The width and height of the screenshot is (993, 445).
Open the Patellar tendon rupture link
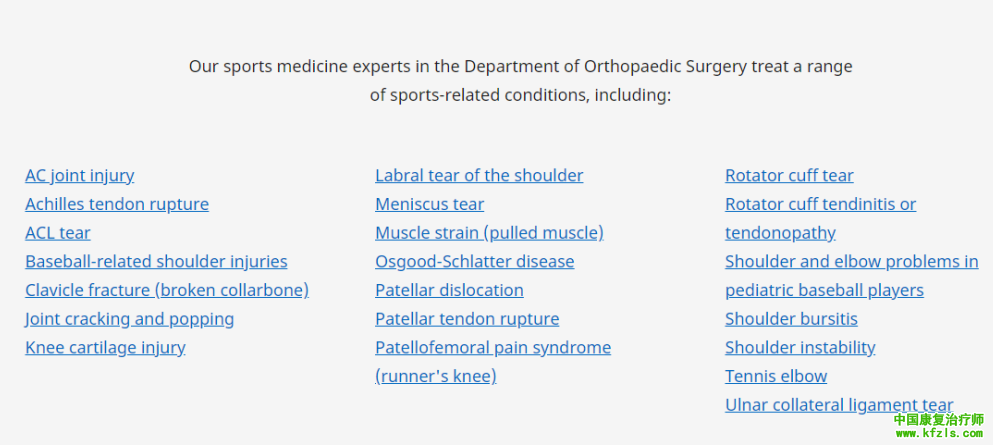pos(467,318)
